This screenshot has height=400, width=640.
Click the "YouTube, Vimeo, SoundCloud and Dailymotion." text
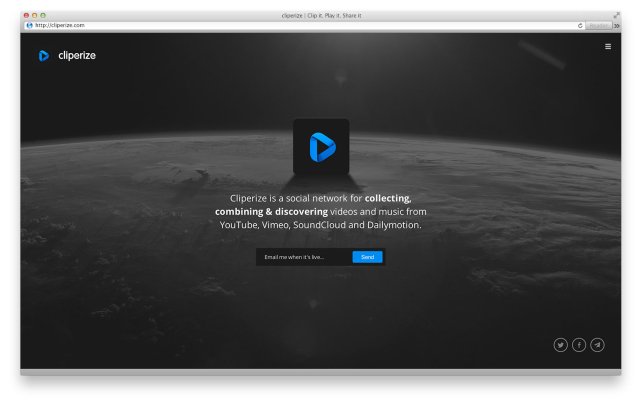tap(320, 225)
